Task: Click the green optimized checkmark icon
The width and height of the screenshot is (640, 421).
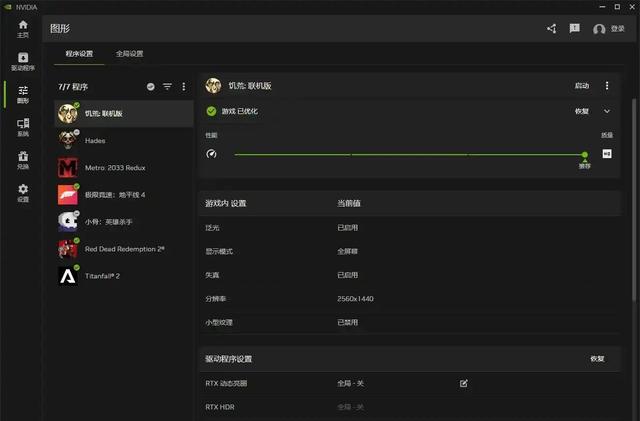Action: tap(211, 111)
